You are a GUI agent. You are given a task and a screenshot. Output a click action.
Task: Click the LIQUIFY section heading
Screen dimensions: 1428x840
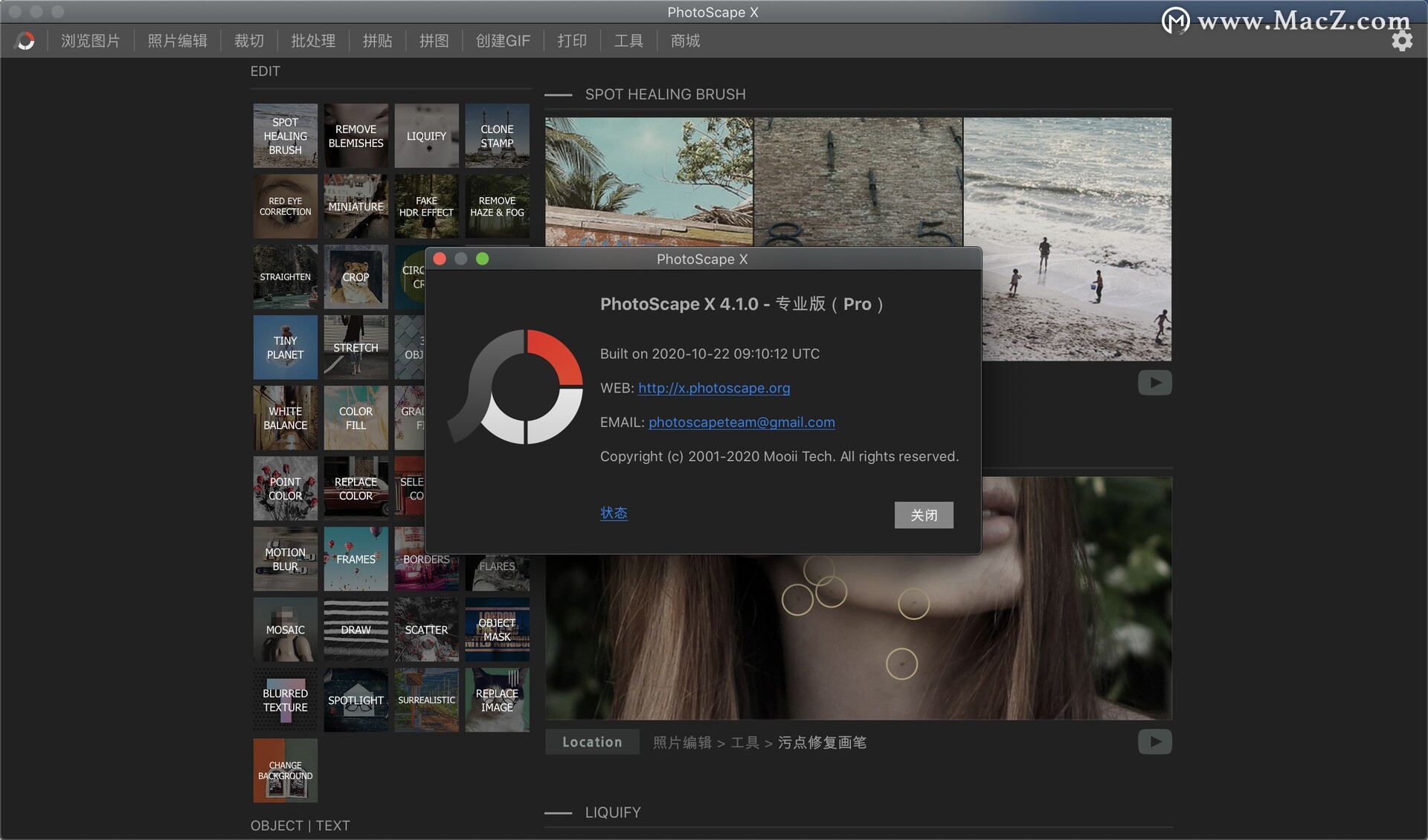[613, 812]
